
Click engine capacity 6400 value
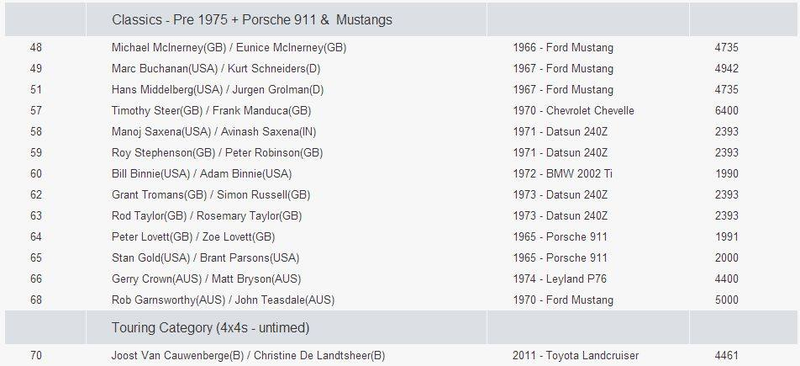click(x=727, y=111)
